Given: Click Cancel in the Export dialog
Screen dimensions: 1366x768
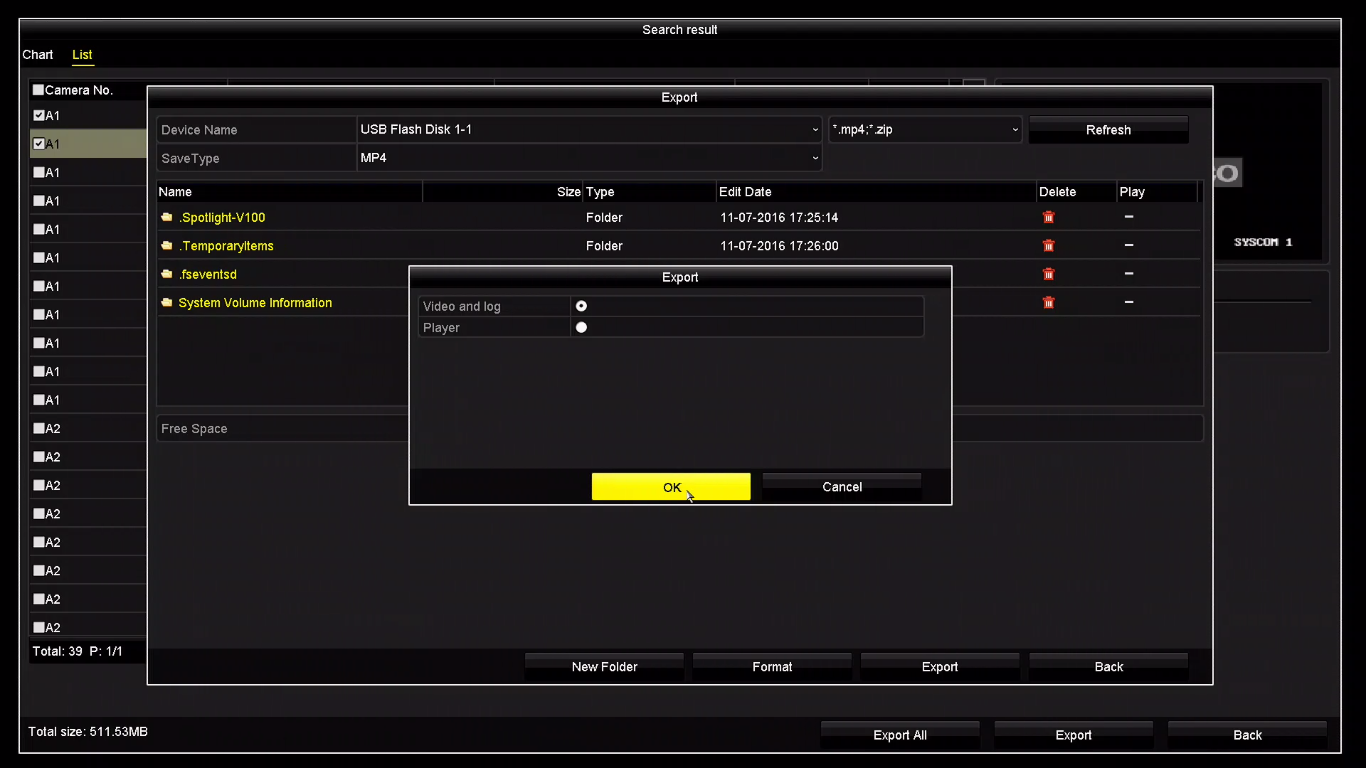Looking at the screenshot, I should [x=842, y=487].
